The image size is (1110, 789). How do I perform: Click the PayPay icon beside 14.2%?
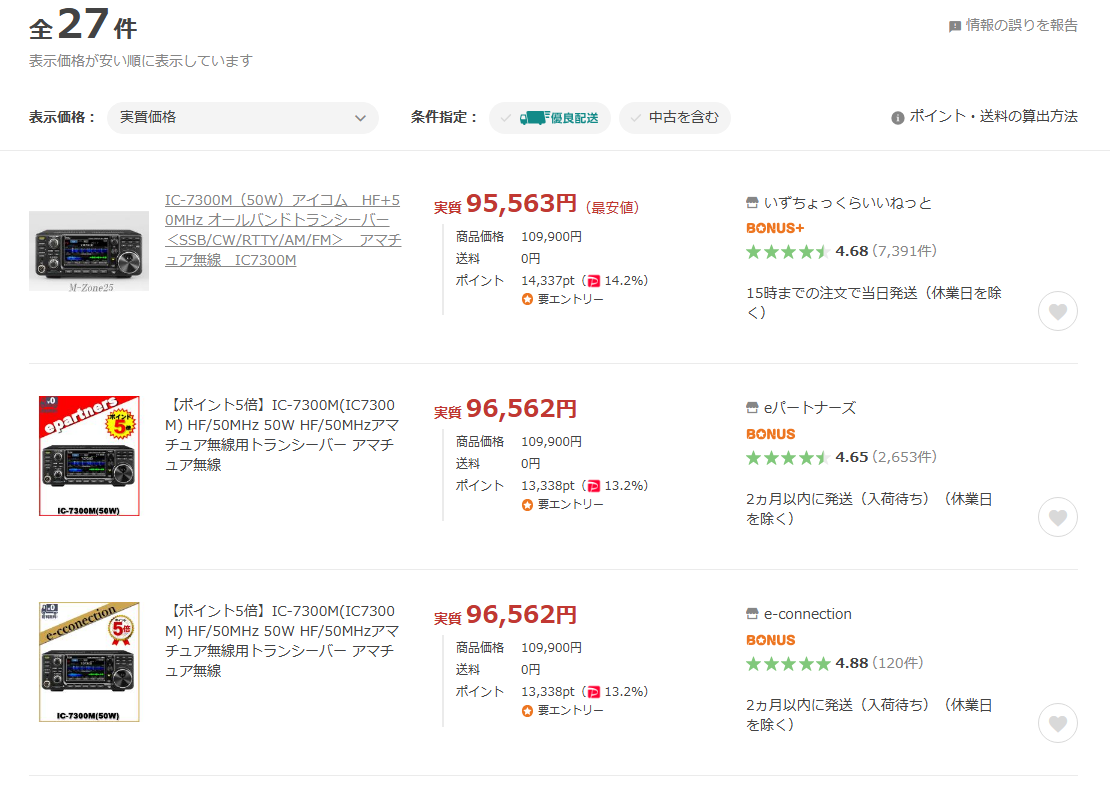(594, 281)
